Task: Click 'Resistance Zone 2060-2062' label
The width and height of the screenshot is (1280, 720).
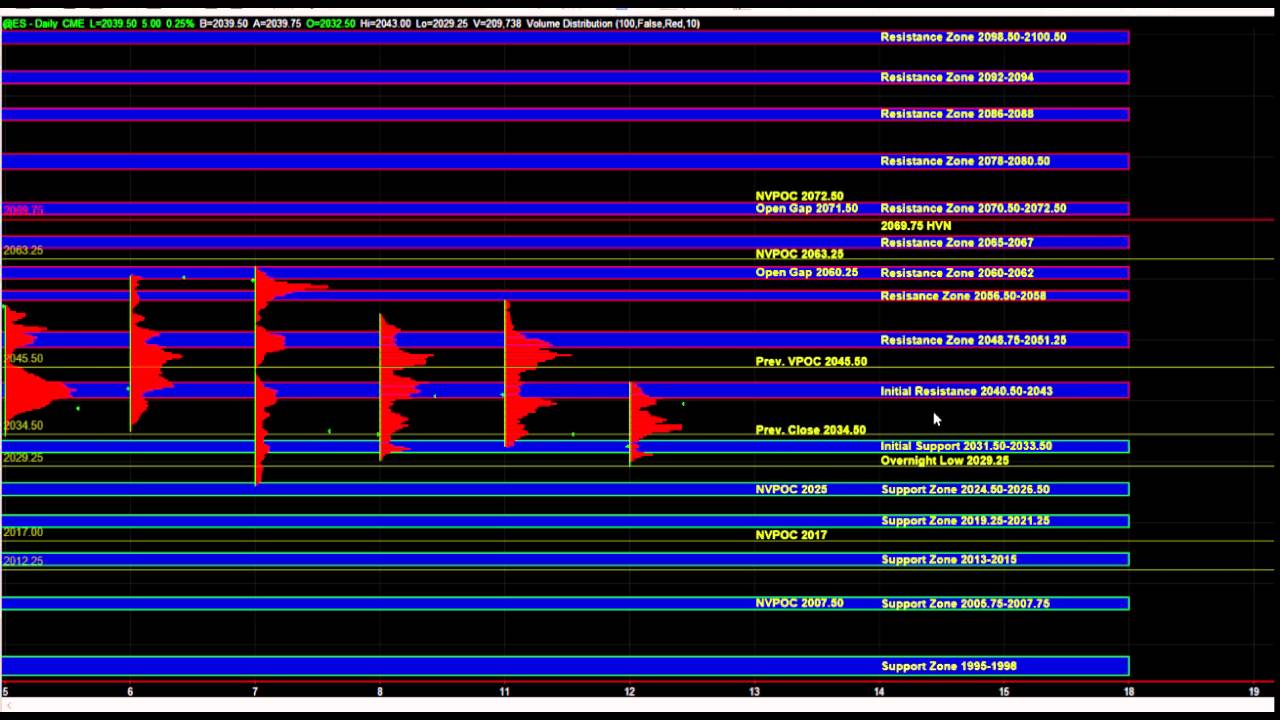Action: point(957,273)
